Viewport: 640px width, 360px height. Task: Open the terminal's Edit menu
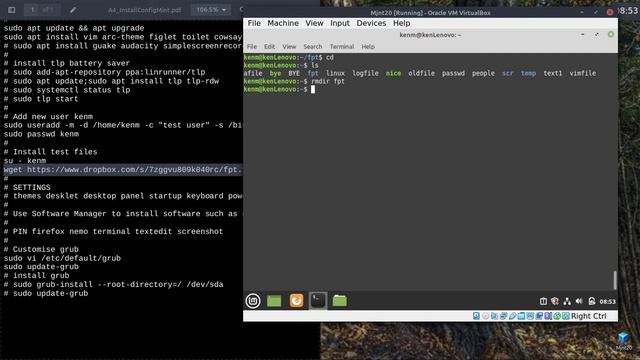[269, 47]
